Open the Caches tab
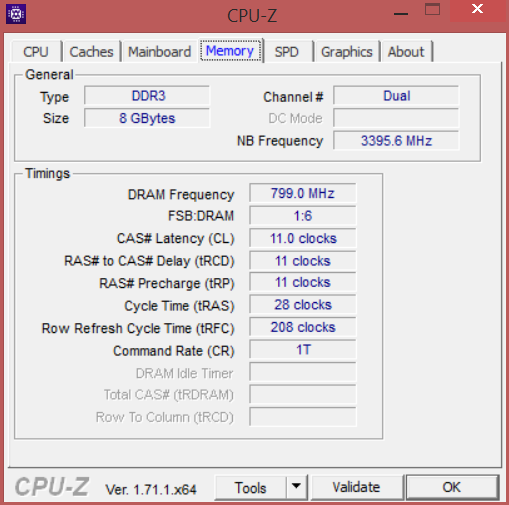This screenshot has width=509, height=505. click(92, 52)
